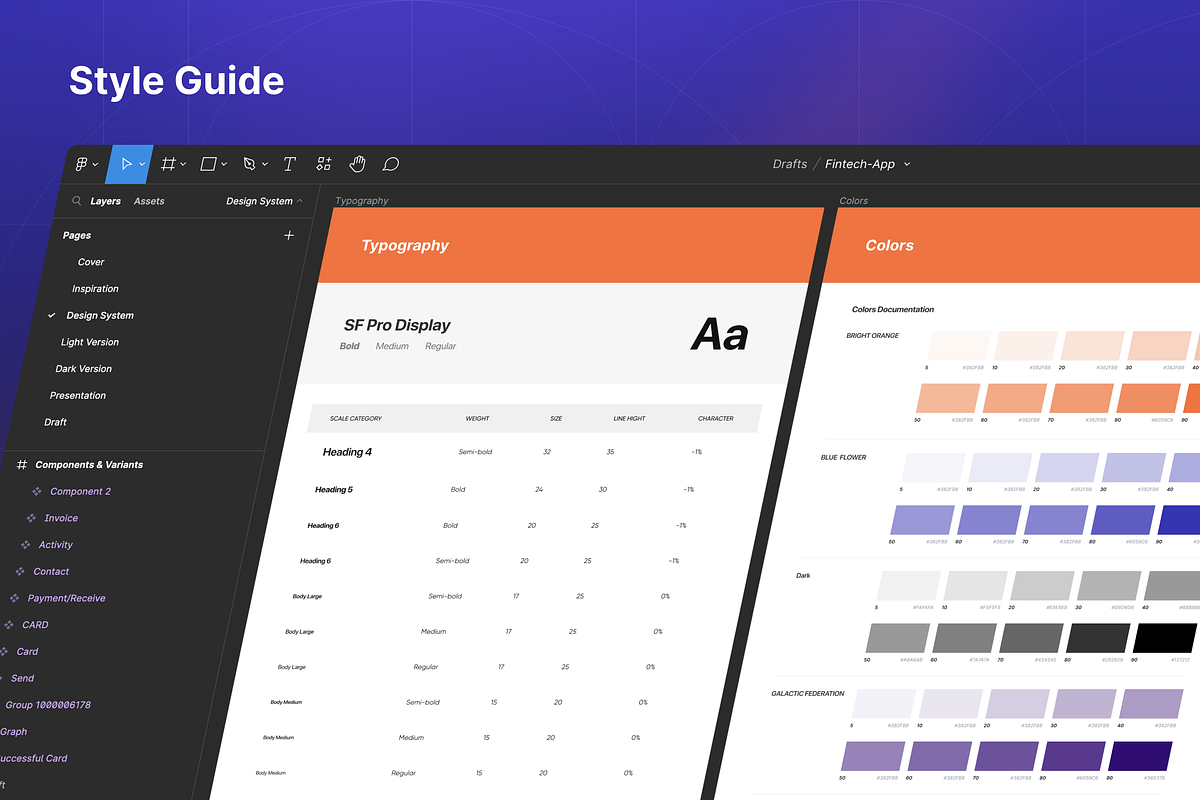Select the Group 1000006178 layer
Image resolution: width=1200 pixels, height=800 pixels.
(48, 705)
